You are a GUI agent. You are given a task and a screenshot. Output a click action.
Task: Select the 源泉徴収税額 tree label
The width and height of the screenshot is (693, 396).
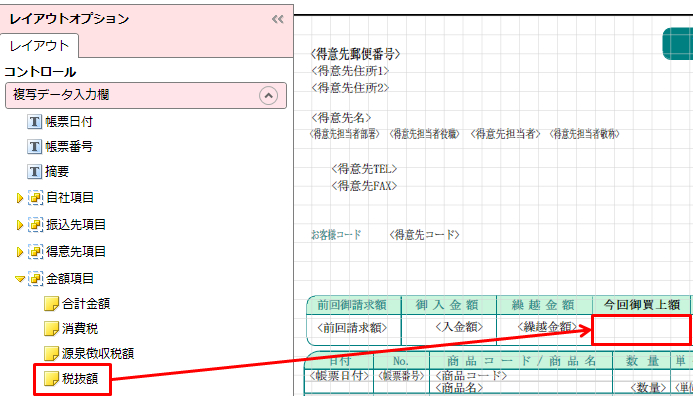click(x=98, y=354)
